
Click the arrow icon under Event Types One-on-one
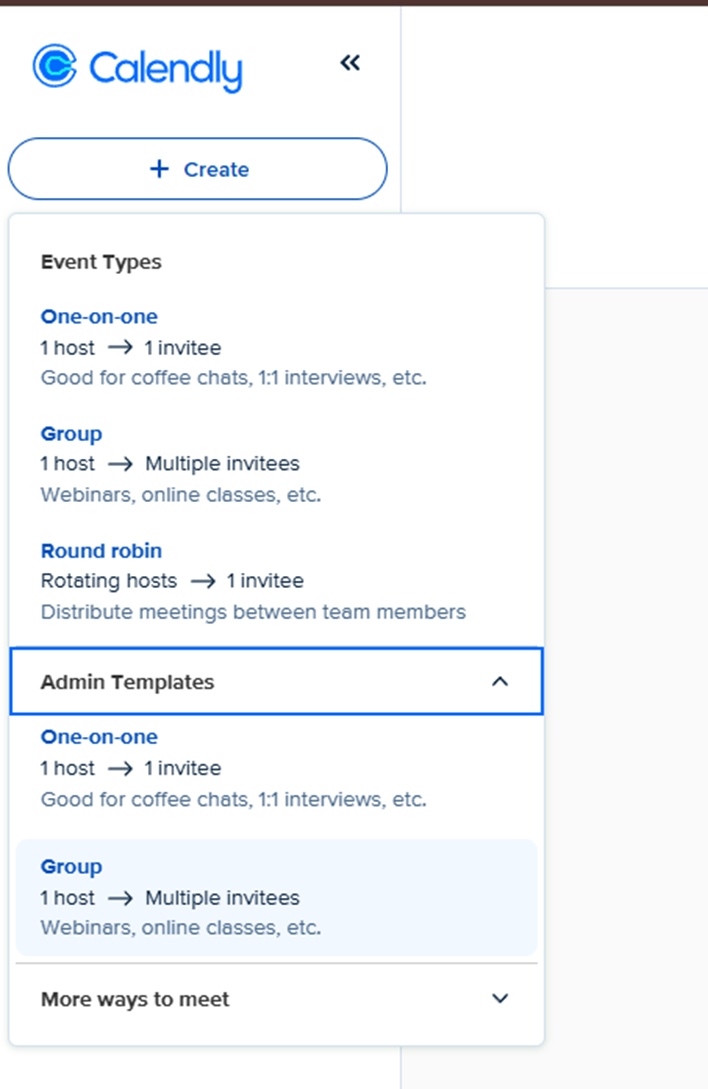click(x=120, y=348)
